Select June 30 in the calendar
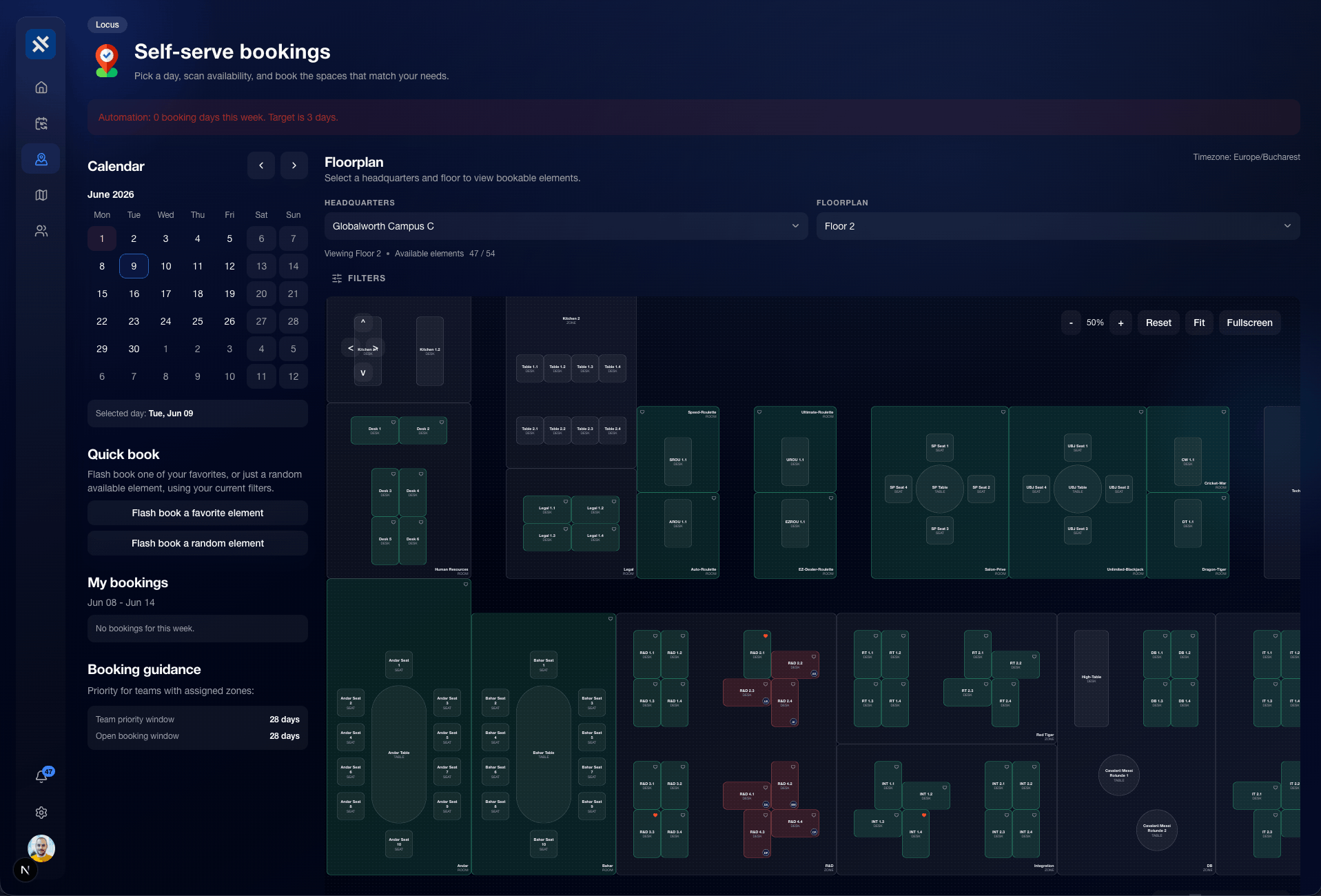 click(x=134, y=349)
